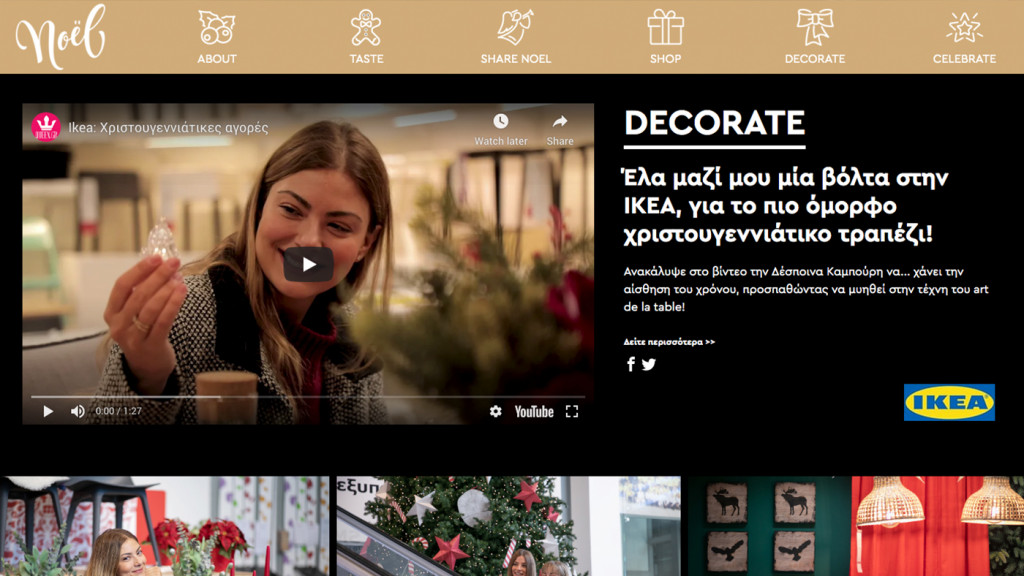Click the video Share arrow

560,129
